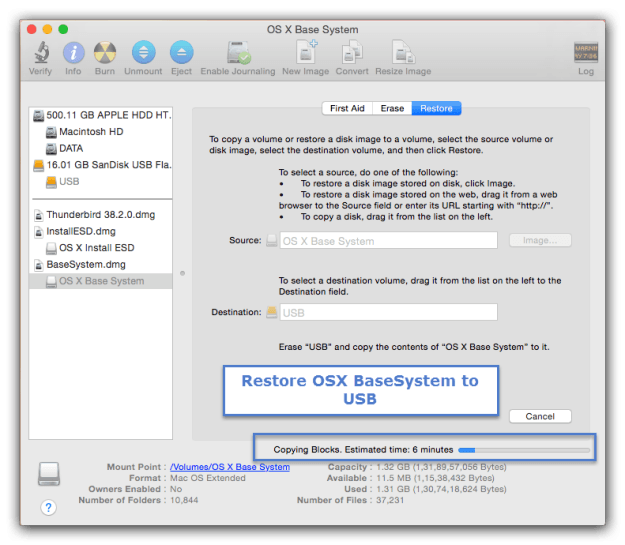Select 500.11 GB APPLE HDD HT. in sidebar
This screenshot has height=545, width=625.
tap(109, 115)
